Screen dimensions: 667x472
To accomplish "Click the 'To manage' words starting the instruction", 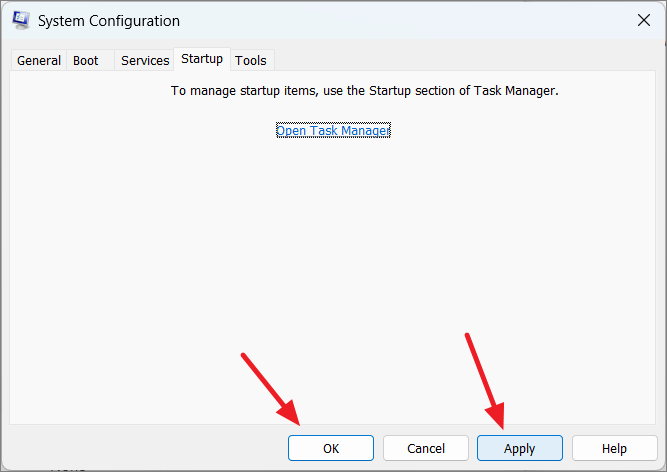I will [x=203, y=91].
